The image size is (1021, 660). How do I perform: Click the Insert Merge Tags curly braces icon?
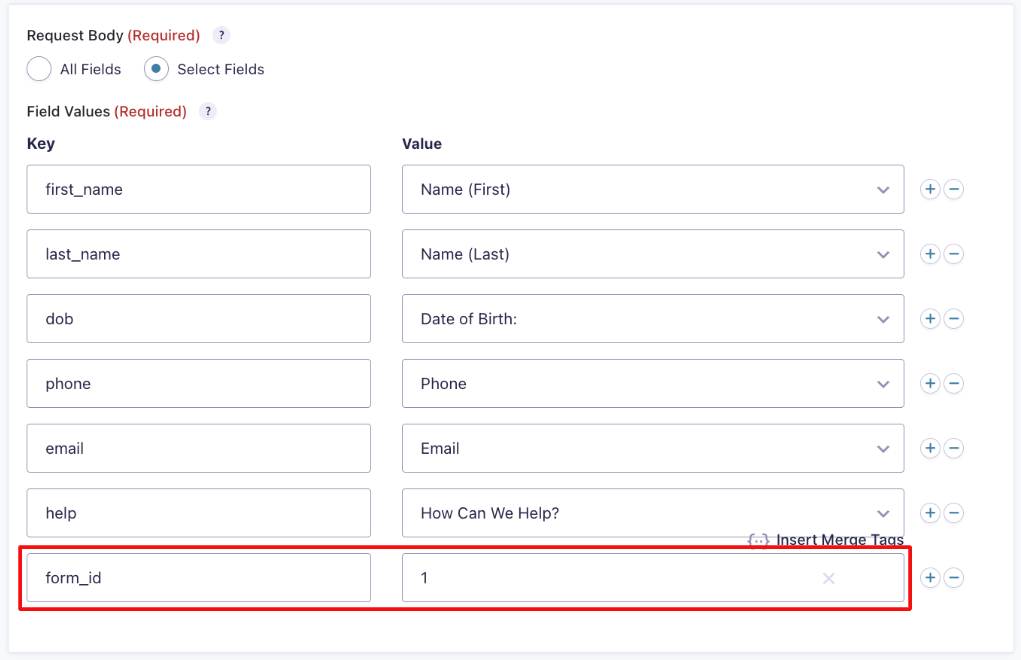point(758,540)
